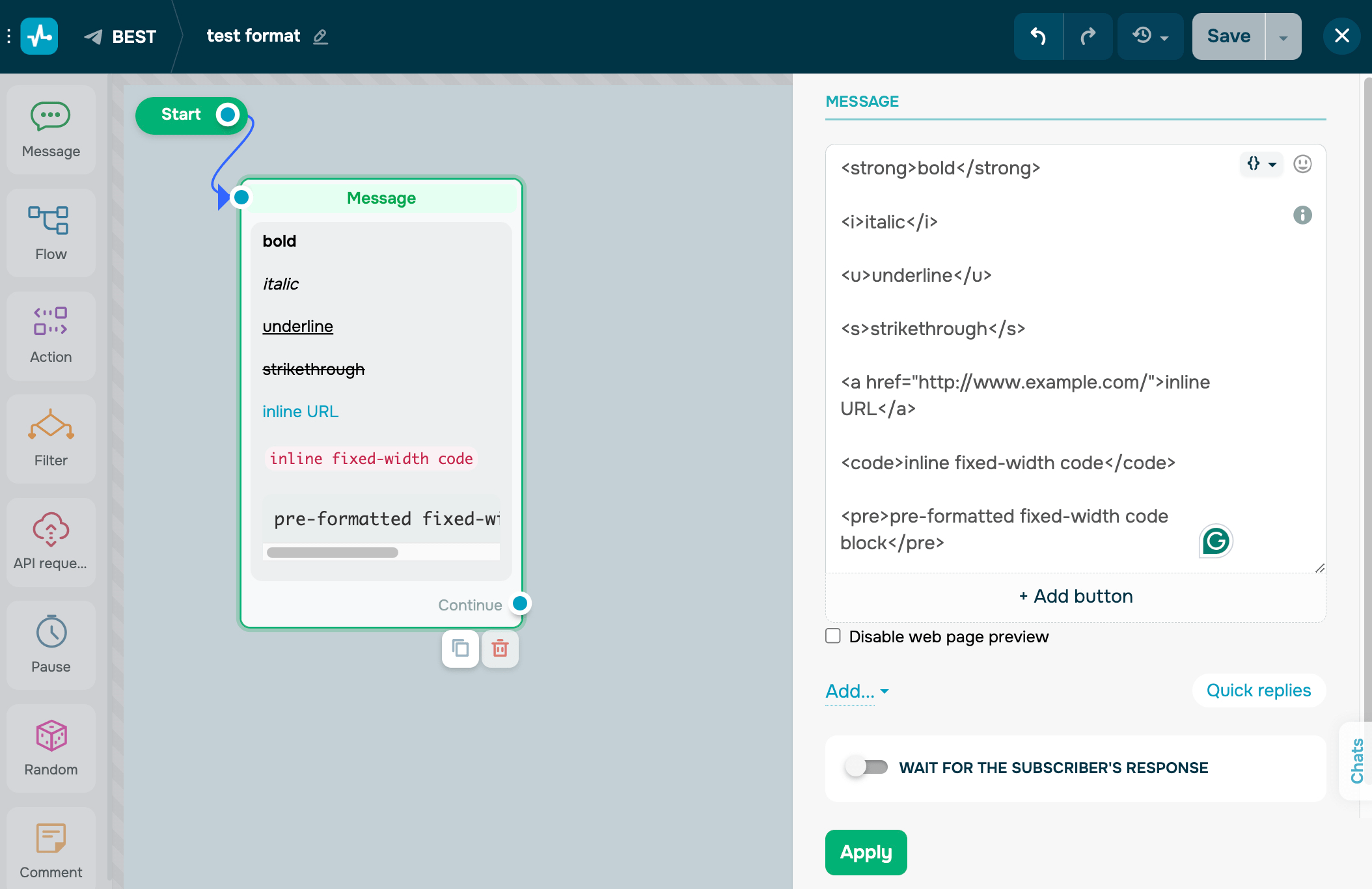Screen dimensions: 1372x889
Task: Open the Chats side tab
Action: 1356,760
